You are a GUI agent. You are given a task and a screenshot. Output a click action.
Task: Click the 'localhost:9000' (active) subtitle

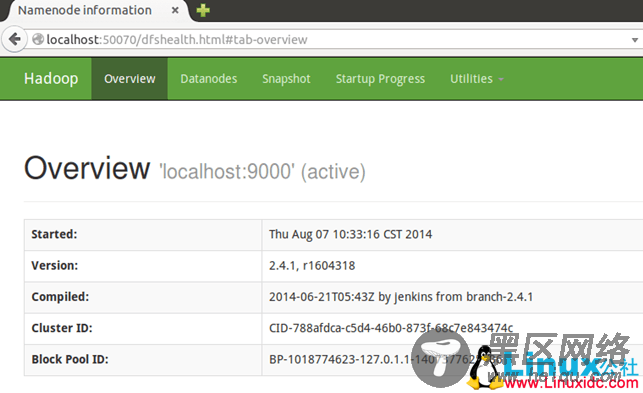tap(262, 172)
